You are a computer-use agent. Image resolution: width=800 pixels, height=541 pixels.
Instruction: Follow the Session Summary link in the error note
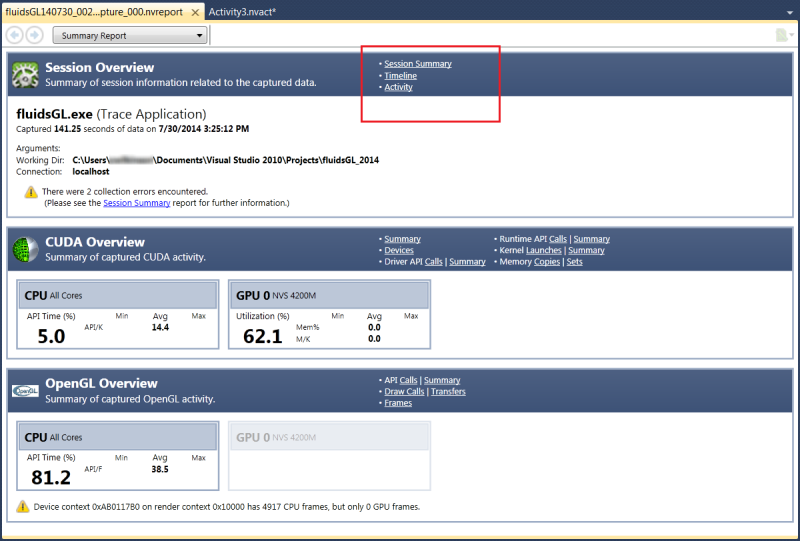[137, 203]
